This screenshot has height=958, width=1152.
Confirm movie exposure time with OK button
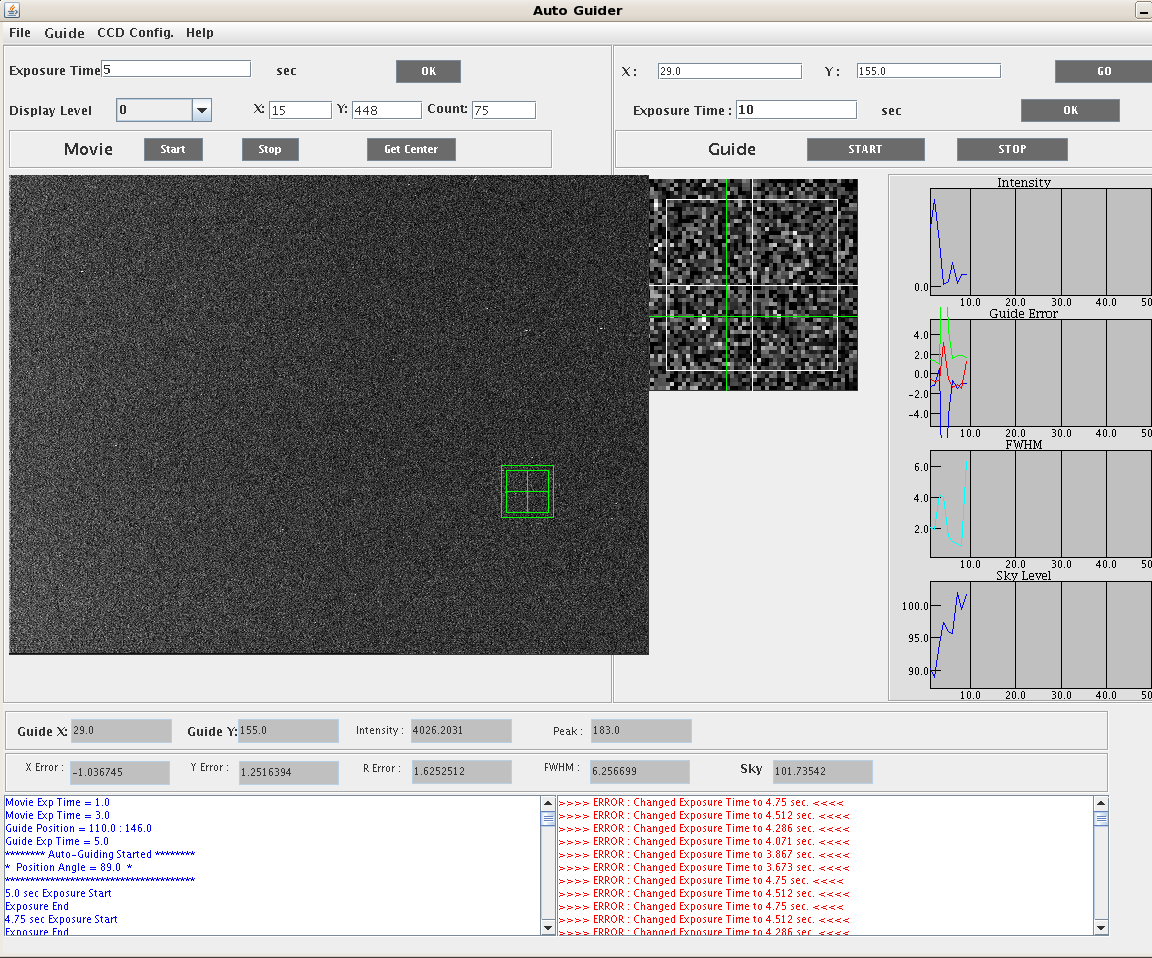pyautogui.click(x=428, y=71)
